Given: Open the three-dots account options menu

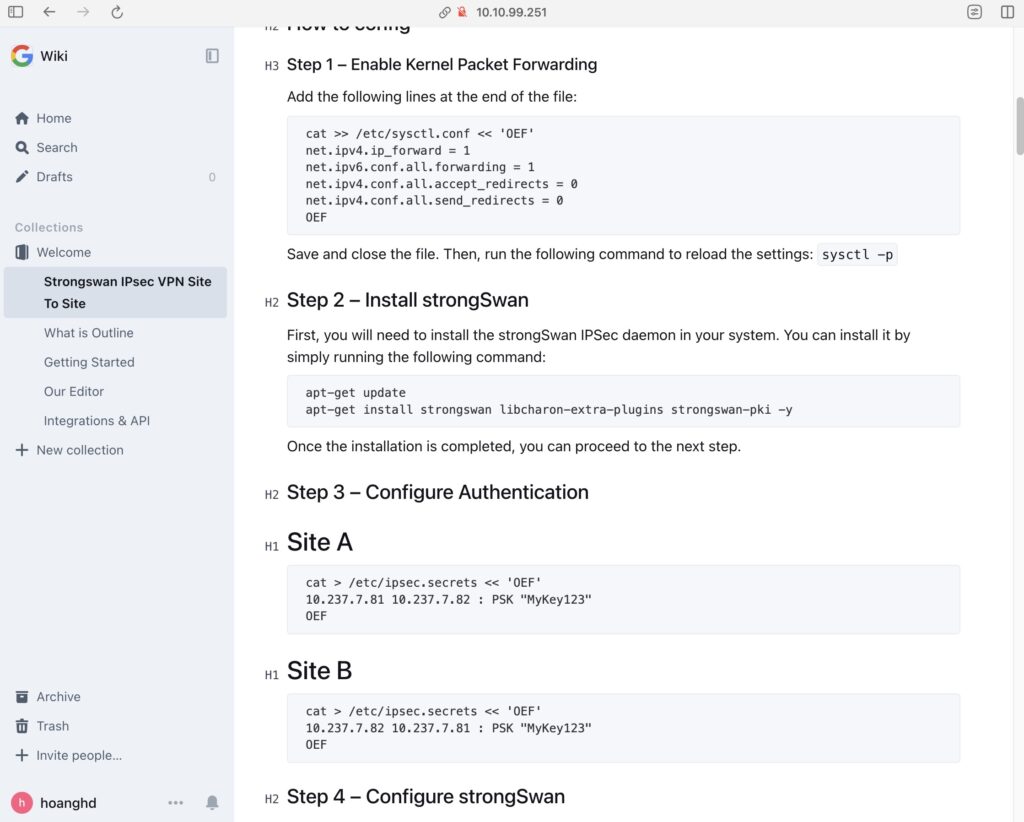Looking at the screenshot, I should click(x=176, y=802).
